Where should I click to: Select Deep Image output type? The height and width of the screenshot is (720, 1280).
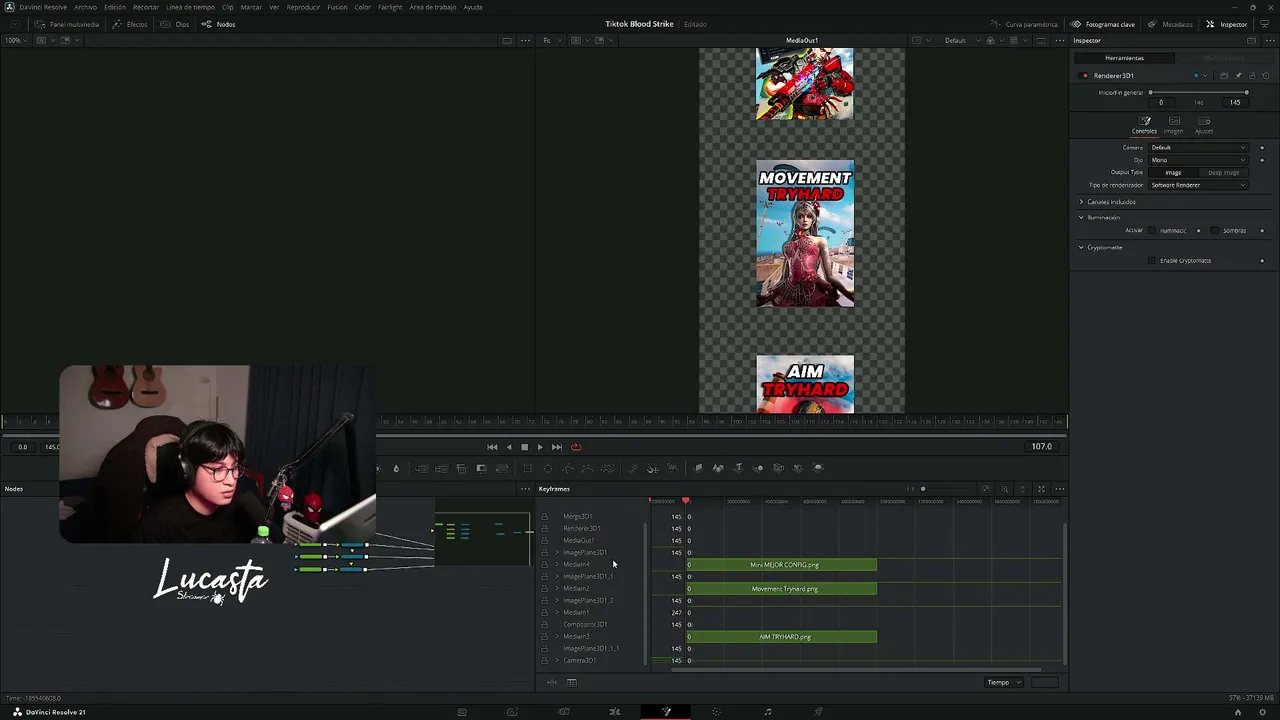click(1223, 173)
